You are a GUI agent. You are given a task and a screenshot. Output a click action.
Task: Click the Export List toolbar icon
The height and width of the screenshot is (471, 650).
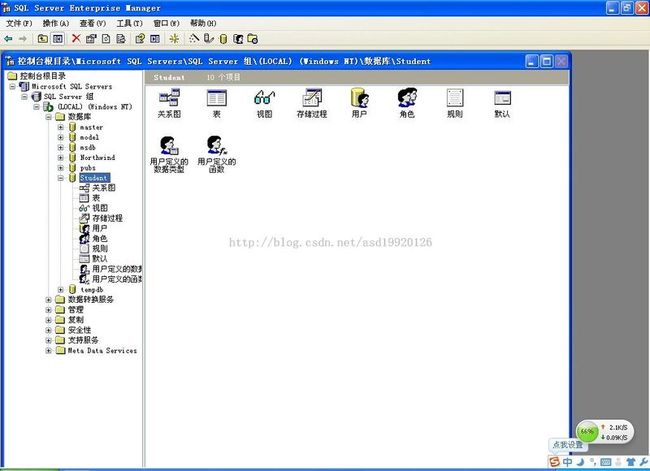click(x=121, y=39)
